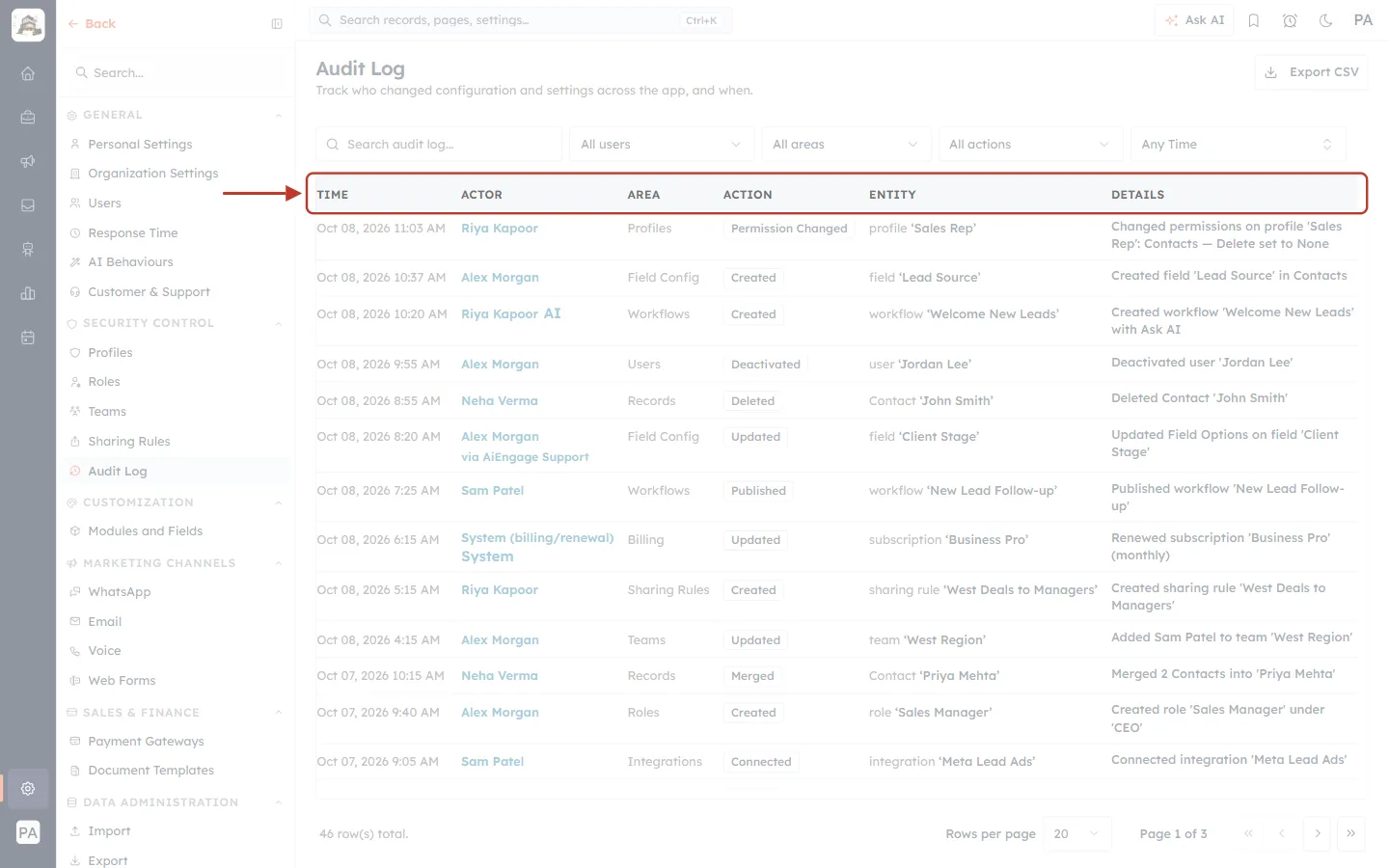Toggle dark mode moon icon
The image size is (1389, 868).
click(x=1326, y=20)
